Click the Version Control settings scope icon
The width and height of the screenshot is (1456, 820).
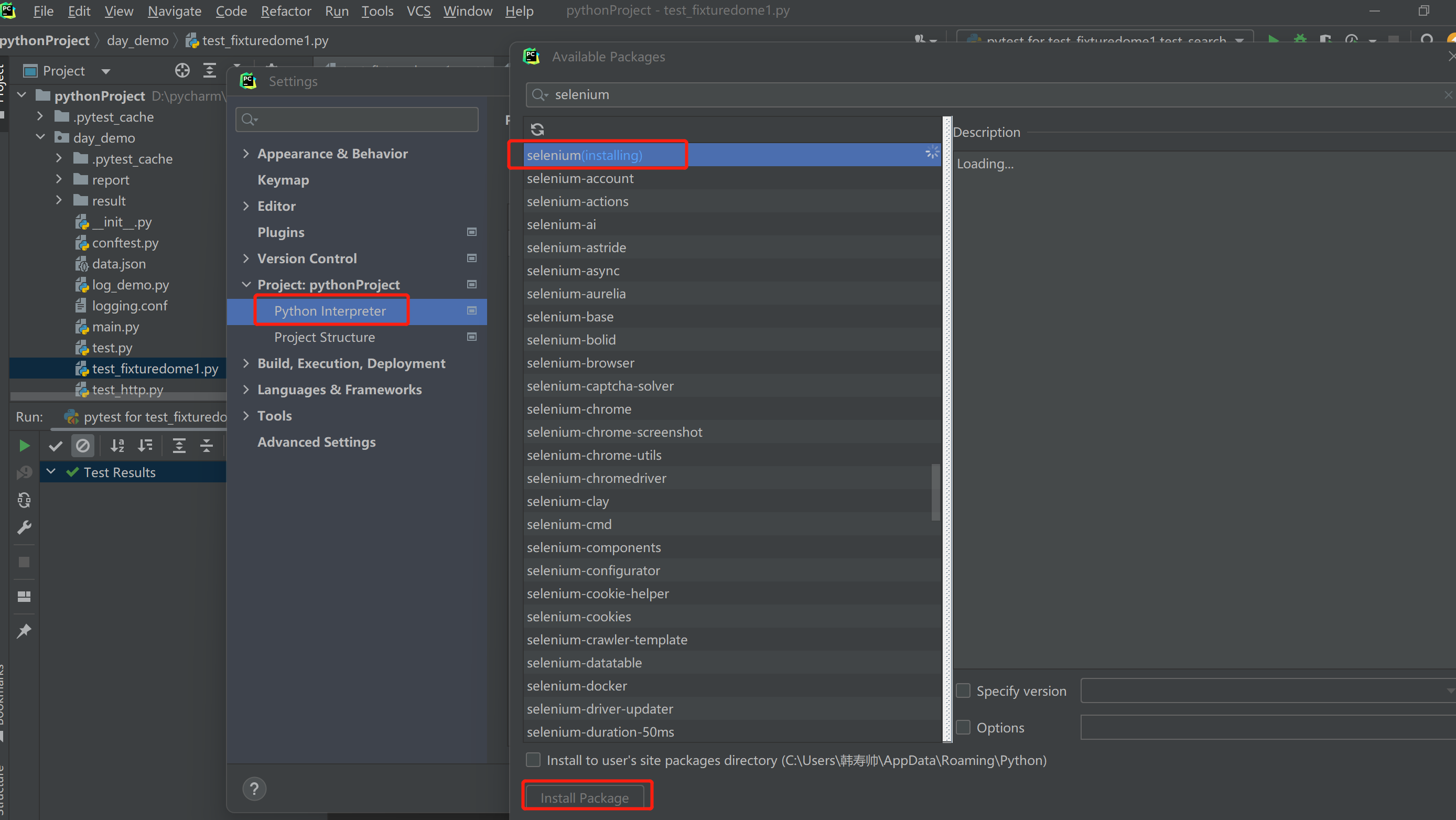coord(472,258)
